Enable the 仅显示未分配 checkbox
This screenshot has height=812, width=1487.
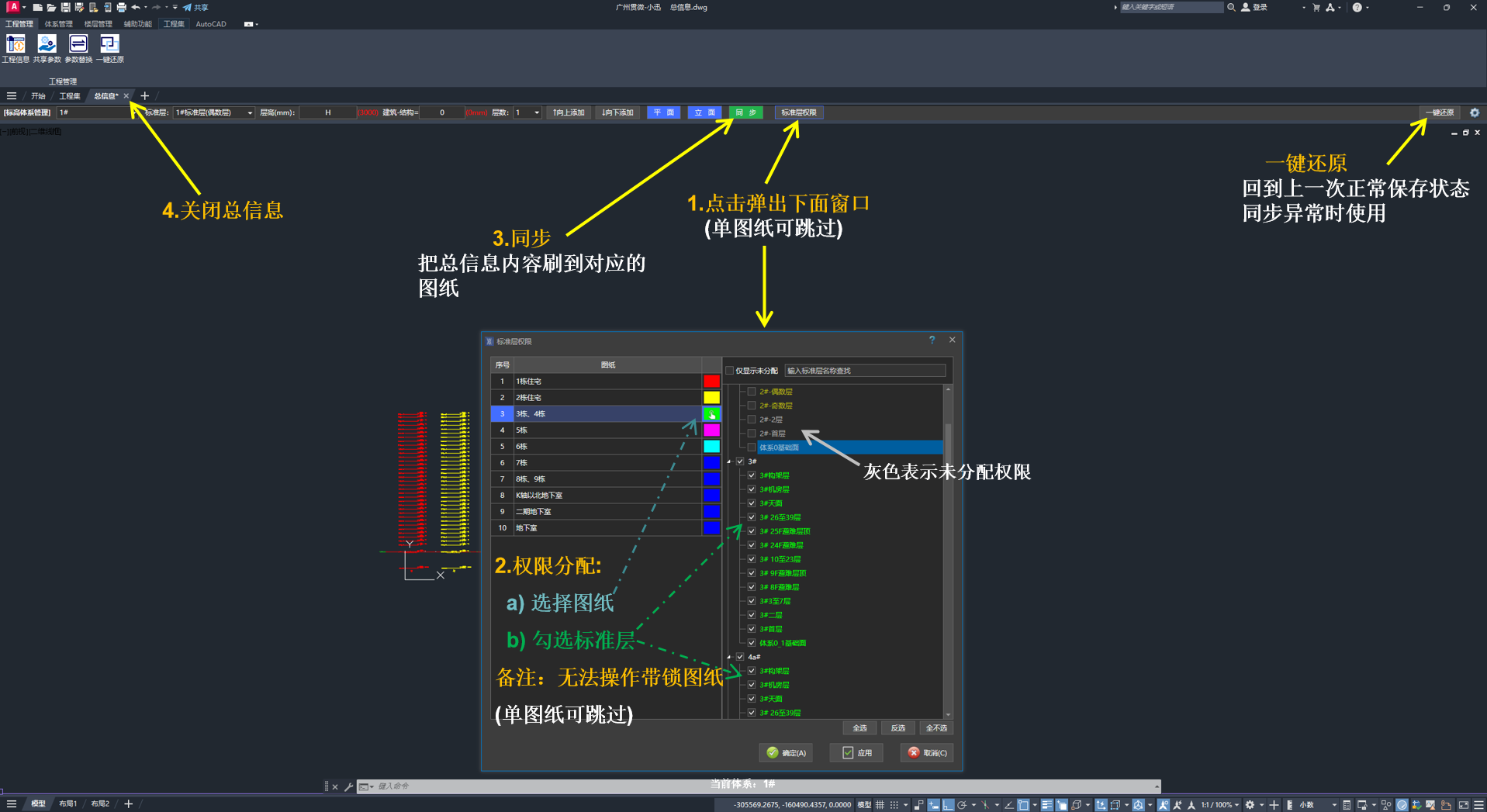click(x=729, y=371)
